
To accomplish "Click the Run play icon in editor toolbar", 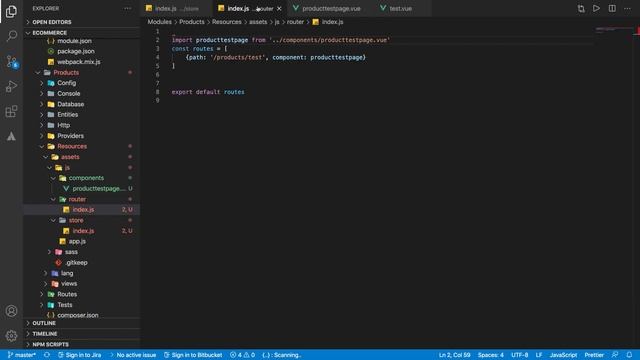I will (596, 8).
